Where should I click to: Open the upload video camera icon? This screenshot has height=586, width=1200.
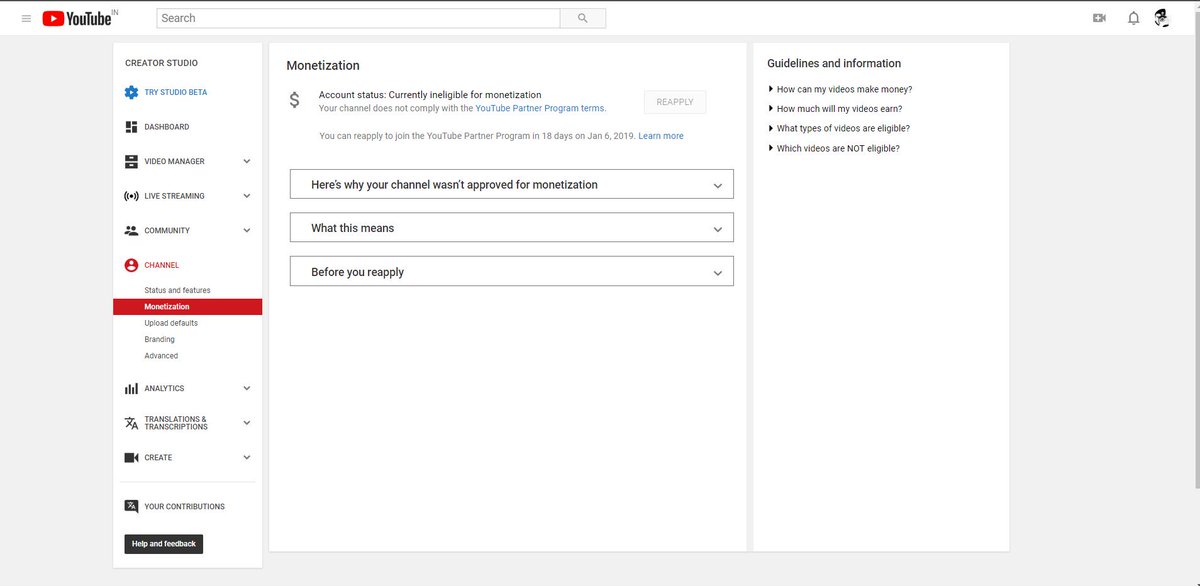[1100, 18]
